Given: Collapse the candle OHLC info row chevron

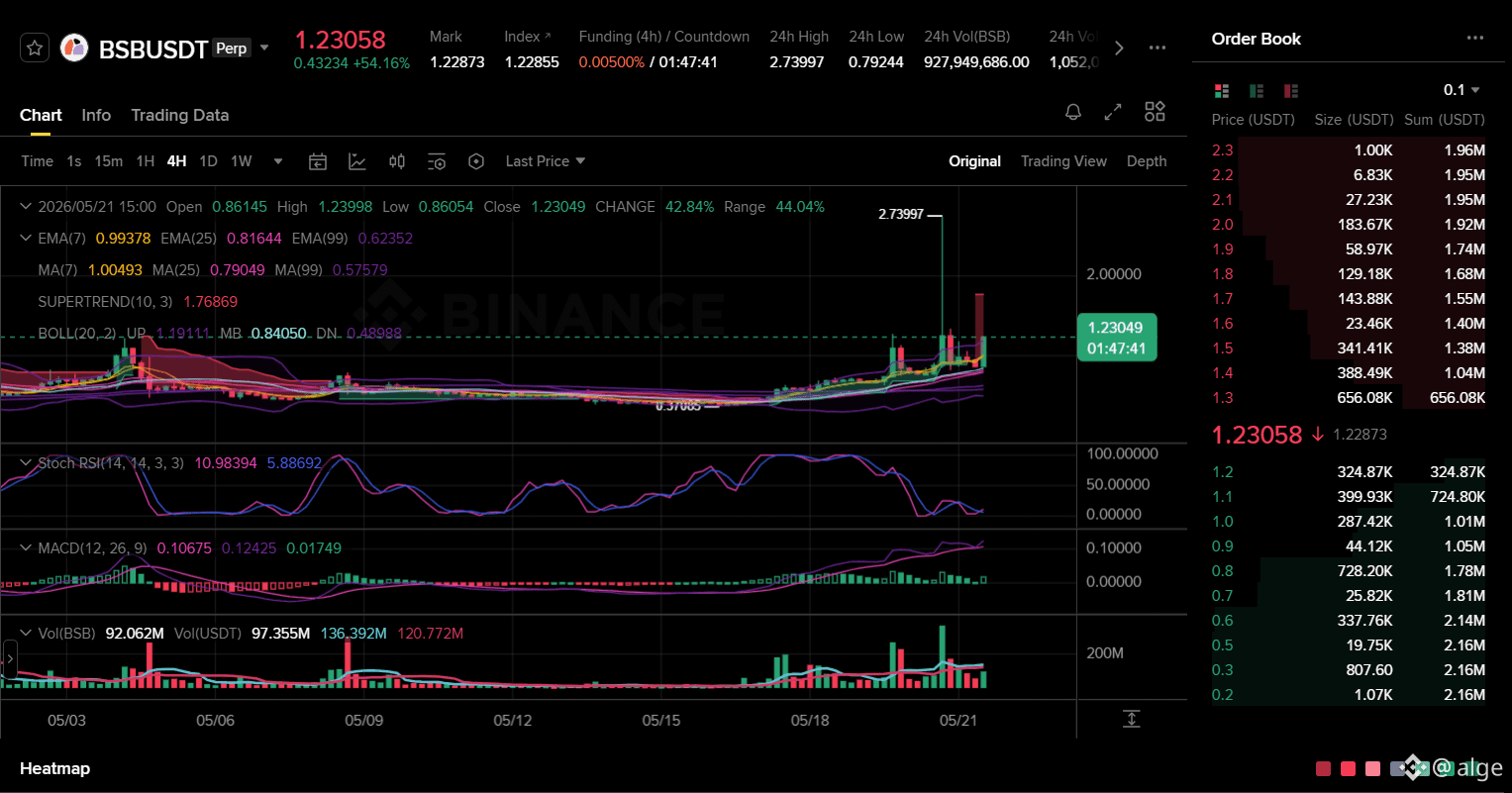Looking at the screenshot, I should coord(26,207).
